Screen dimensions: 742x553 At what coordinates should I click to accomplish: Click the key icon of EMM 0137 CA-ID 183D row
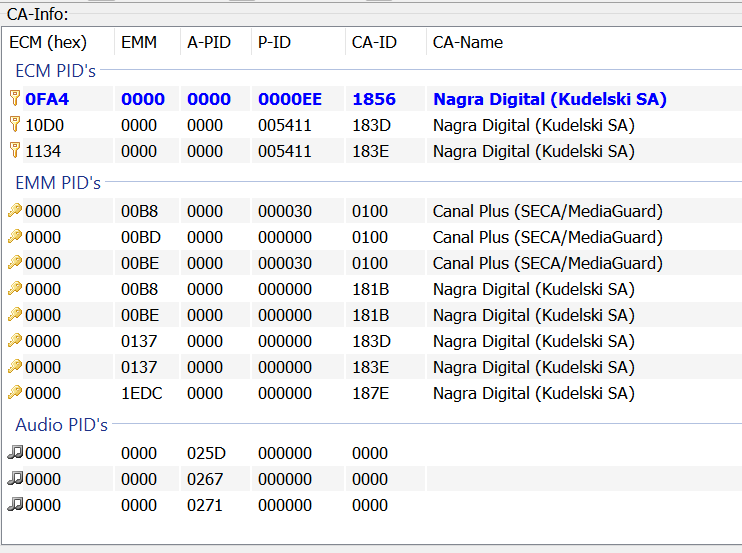[15, 340]
